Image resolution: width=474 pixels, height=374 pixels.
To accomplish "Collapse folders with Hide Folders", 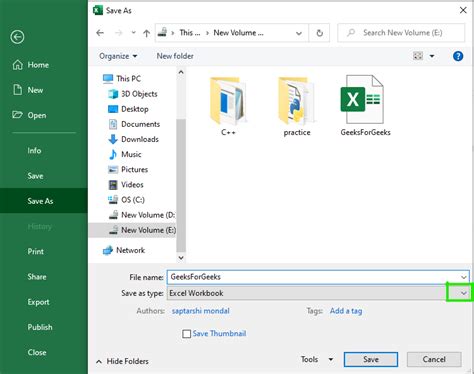I will (x=122, y=361).
